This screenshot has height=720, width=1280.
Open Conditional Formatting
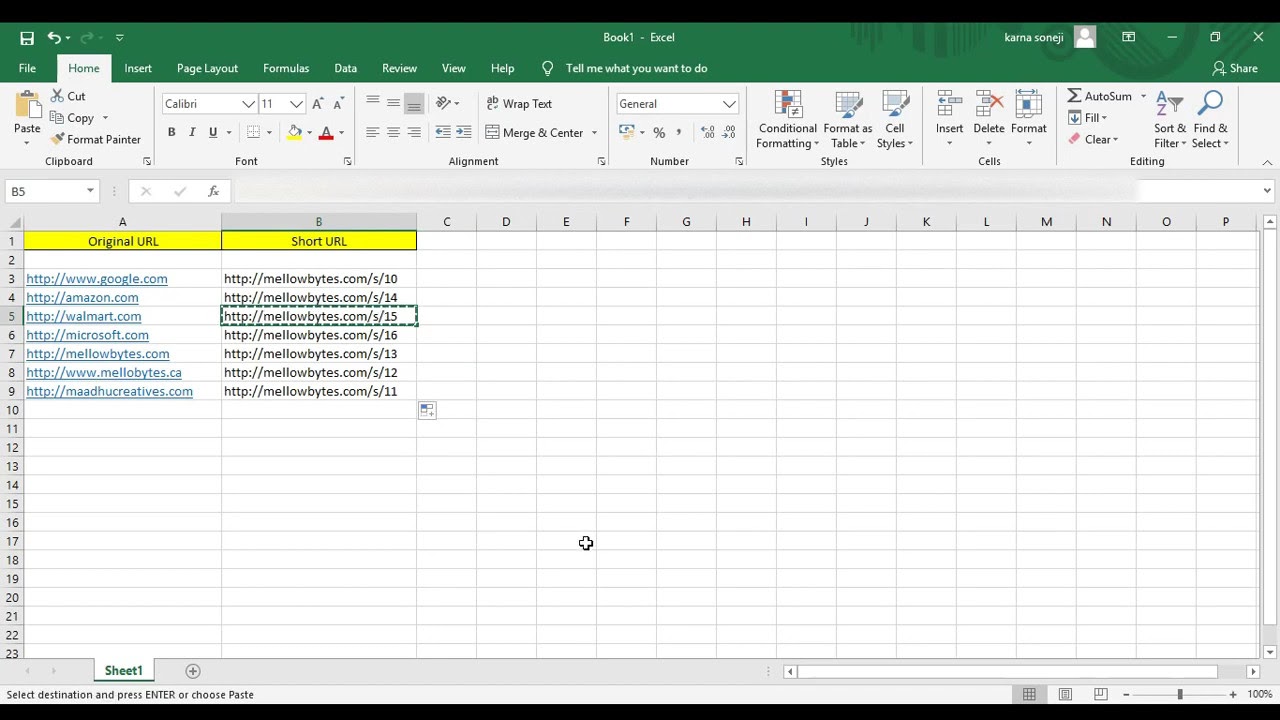[787, 120]
